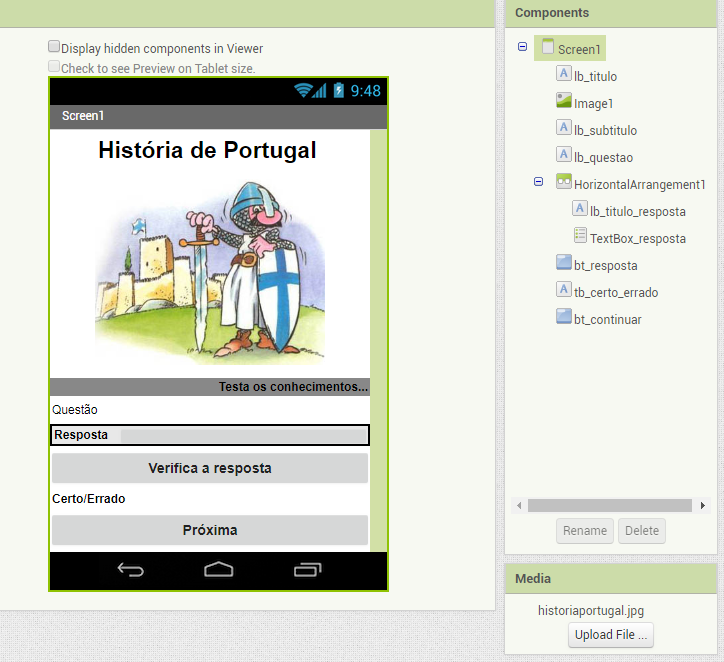724x662 pixels.
Task: Click the scrollbar right arrow in Components
Action: [703, 506]
